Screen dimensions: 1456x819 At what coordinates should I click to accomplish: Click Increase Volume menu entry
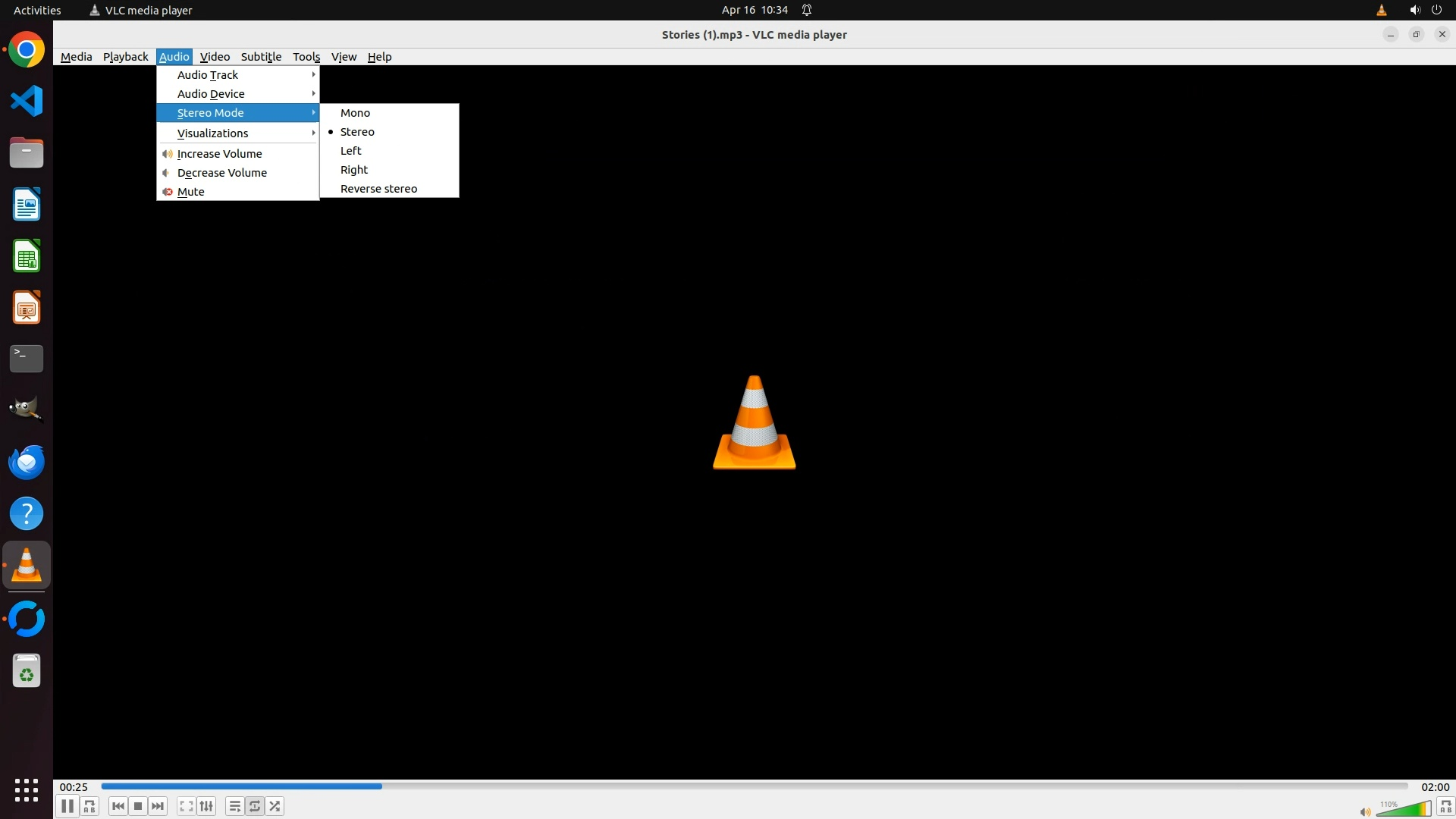[219, 154]
